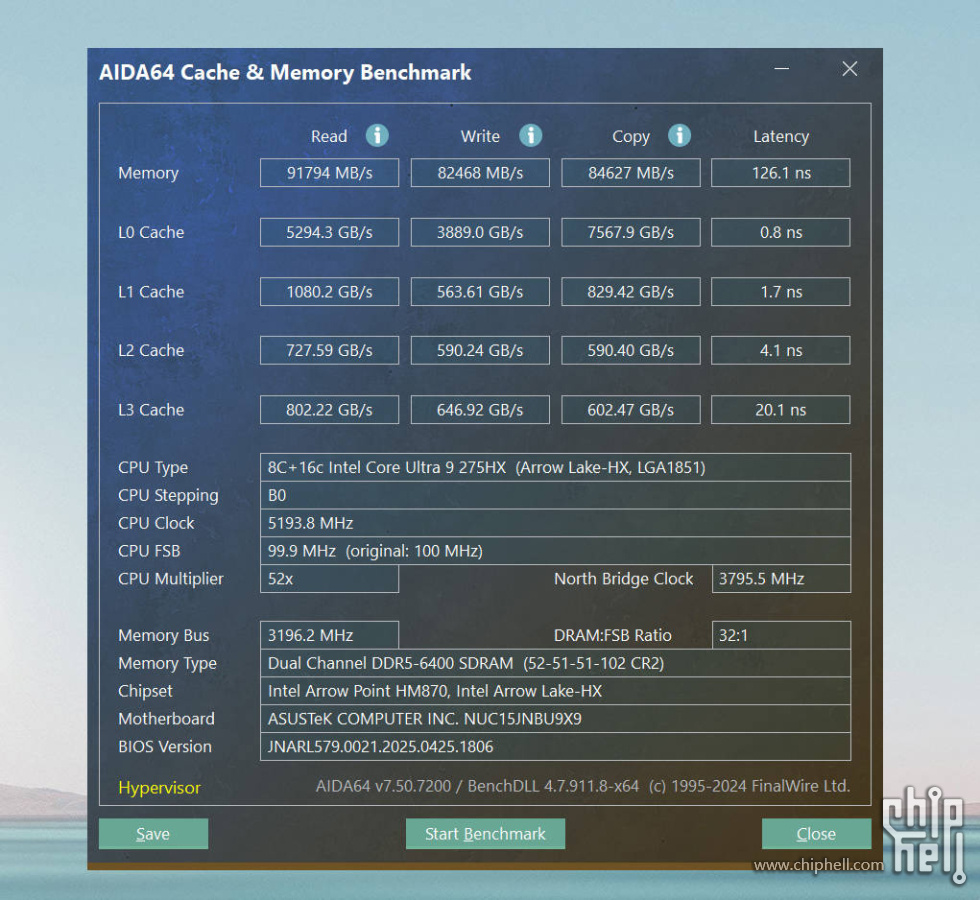This screenshot has width=980, height=900.
Task: Click the L1 Cache Latency 1.7 ns
Action: click(x=781, y=292)
